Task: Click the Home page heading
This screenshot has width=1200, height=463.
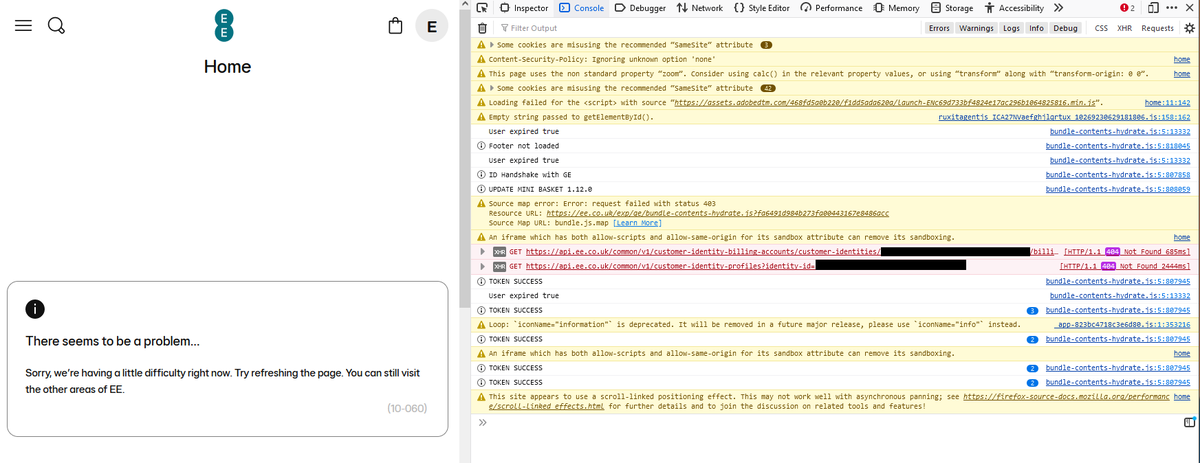Action: point(227,67)
